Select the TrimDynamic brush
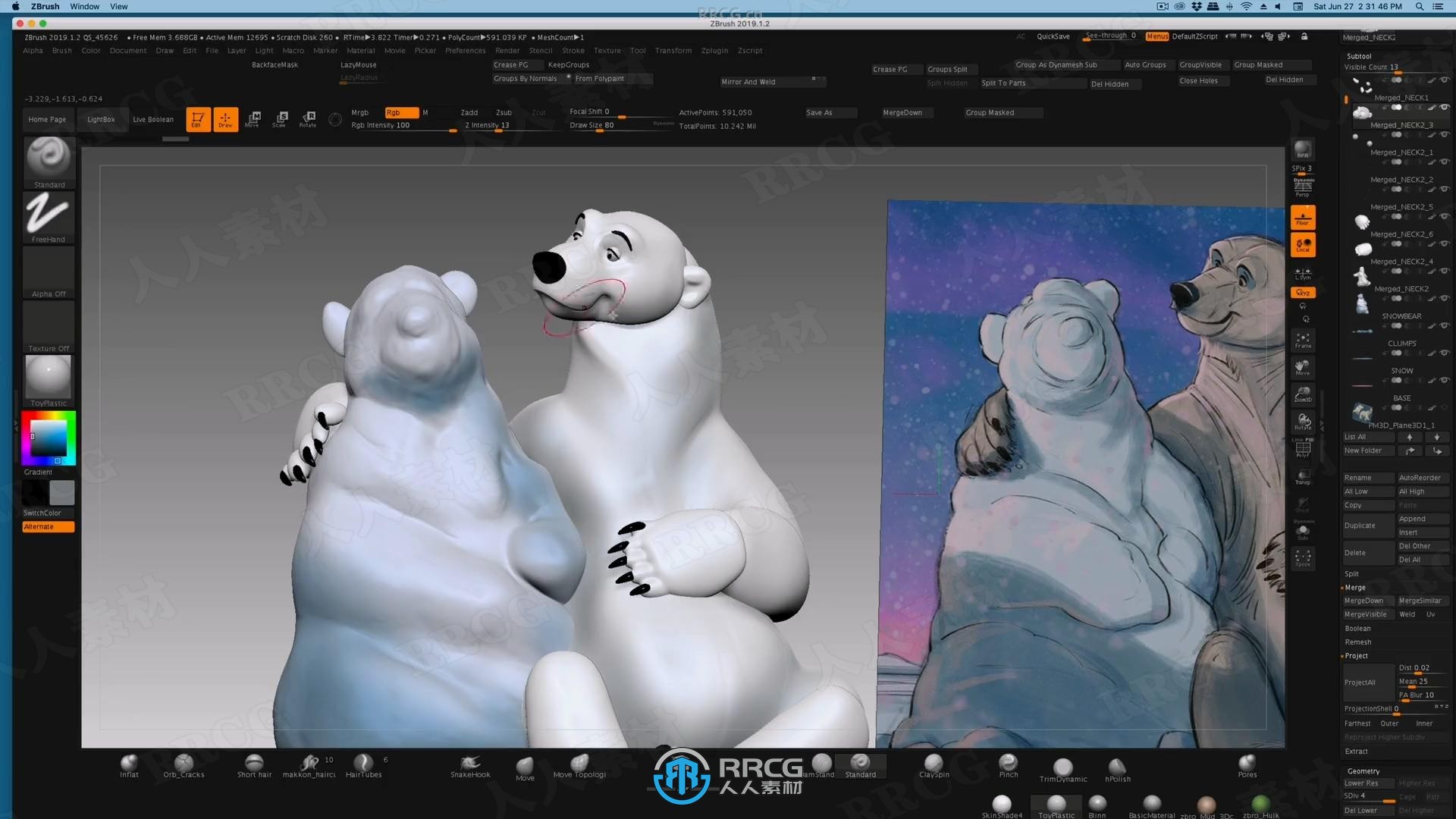 [1063, 770]
